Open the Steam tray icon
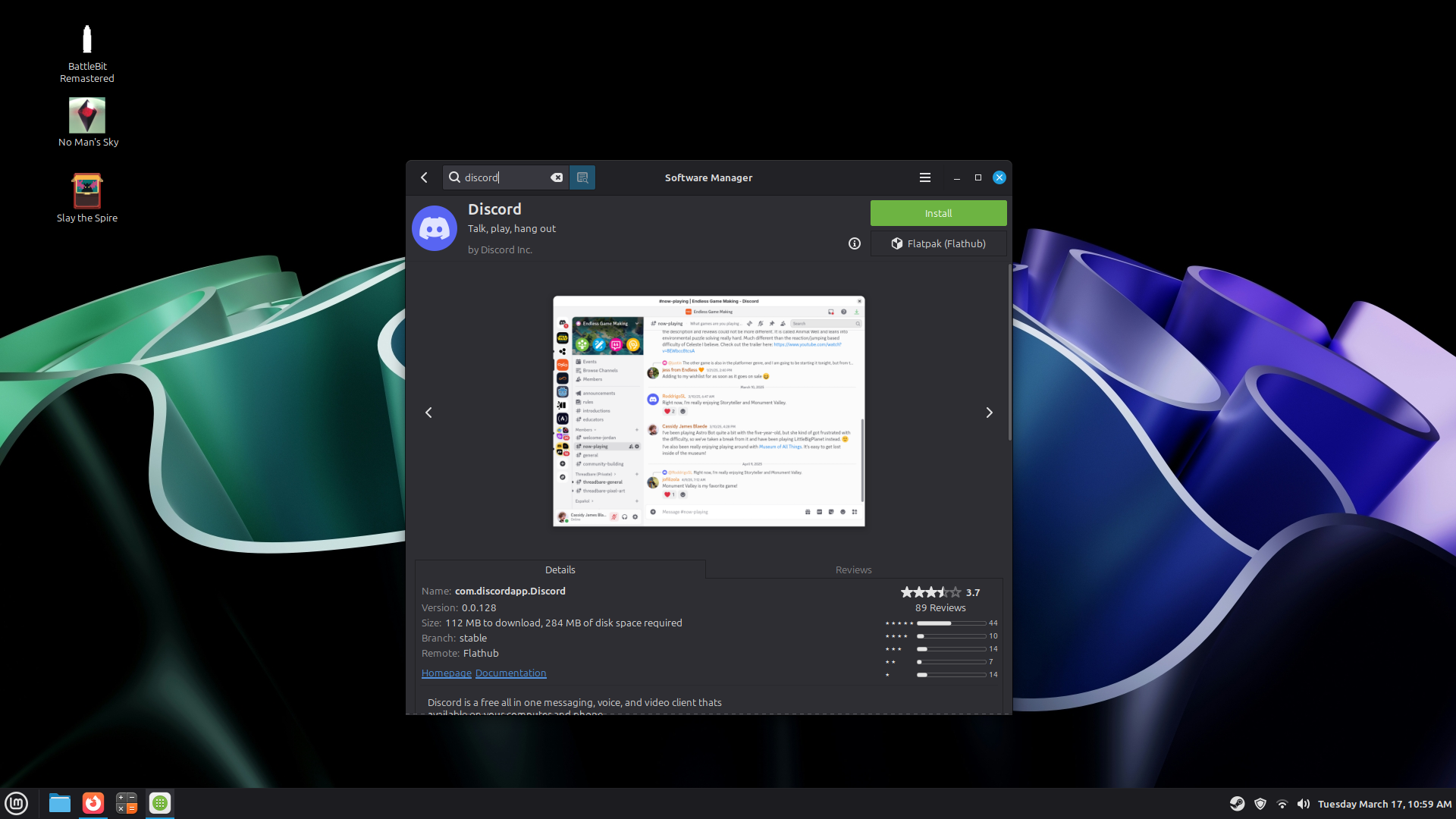 click(x=1237, y=804)
